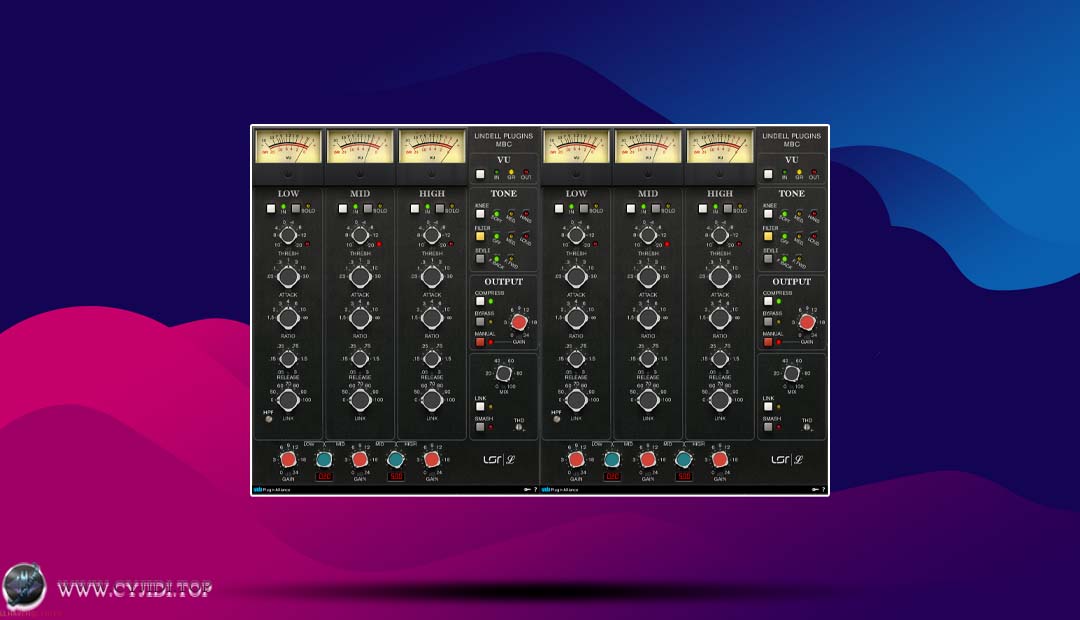Toggle LOW band IN button, right plugin
Screen dimensions: 1080x620
559,208
